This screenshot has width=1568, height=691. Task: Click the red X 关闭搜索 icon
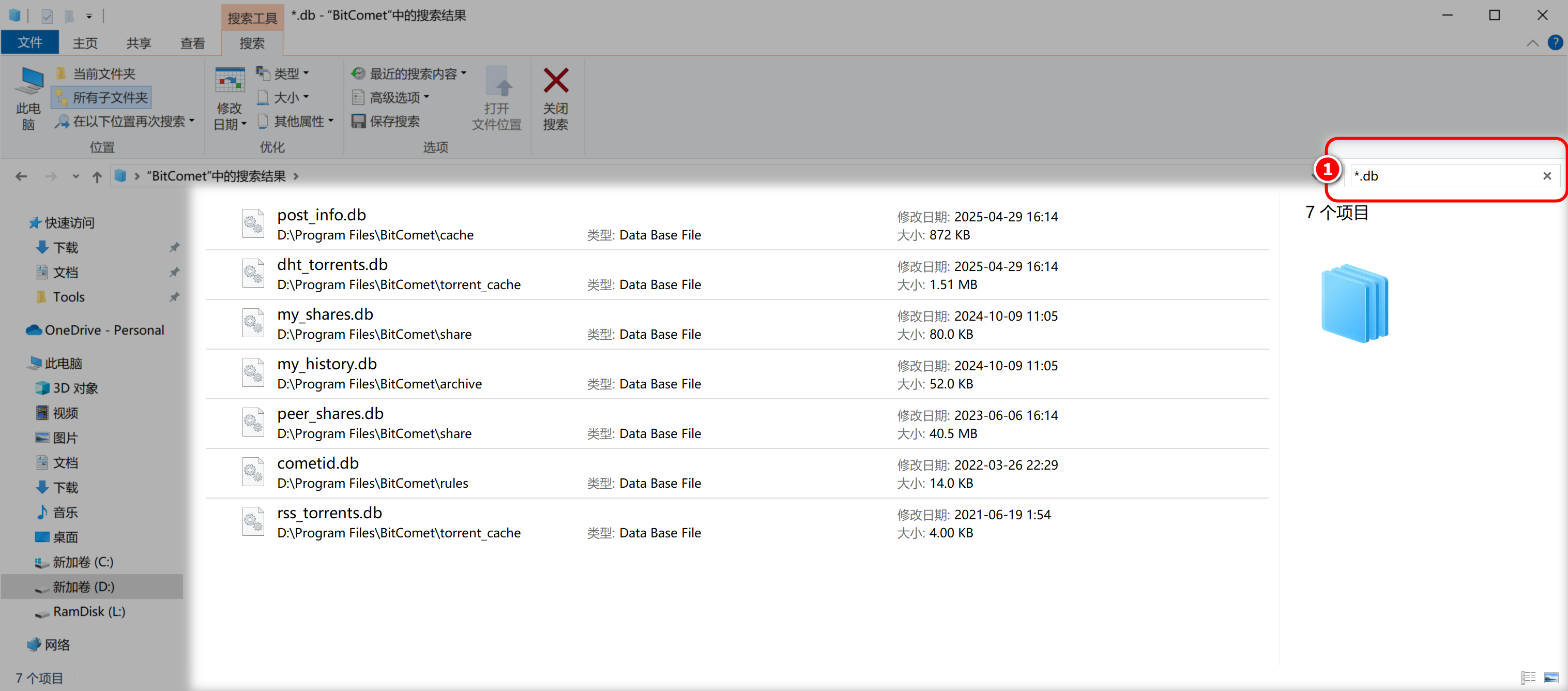[x=556, y=80]
